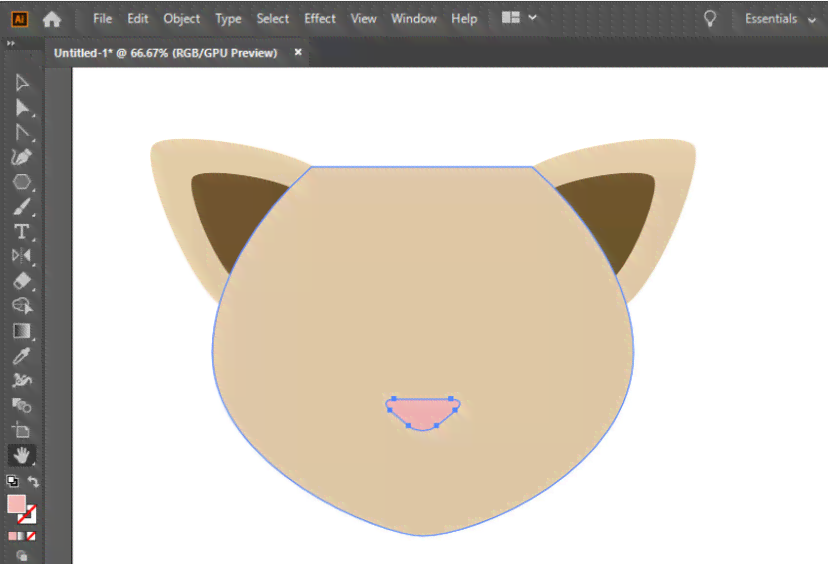Open the Essentials workspace dropdown
The width and height of the screenshot is (828, 564).
780,19
